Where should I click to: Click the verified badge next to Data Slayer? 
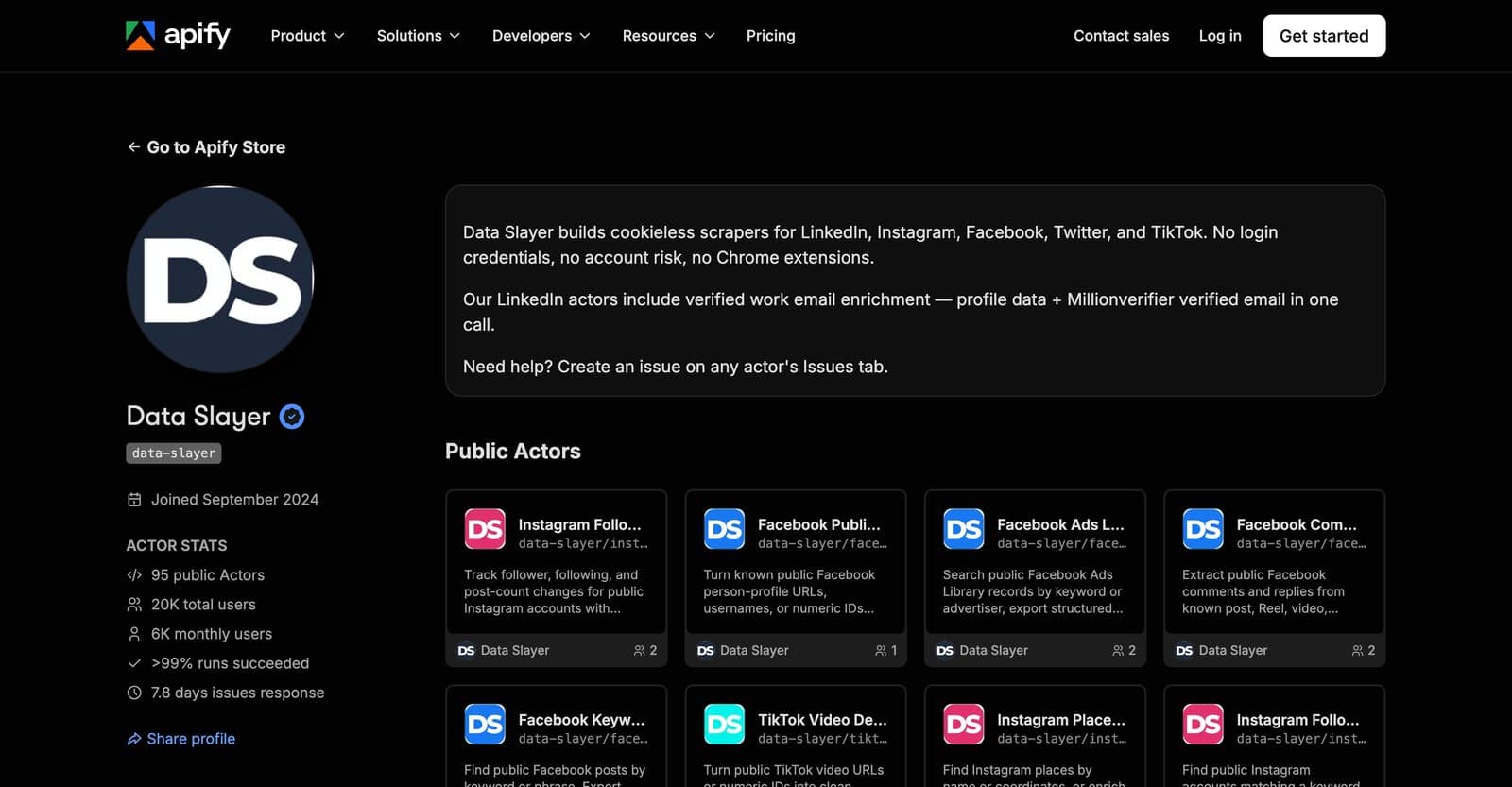point(292,417)
